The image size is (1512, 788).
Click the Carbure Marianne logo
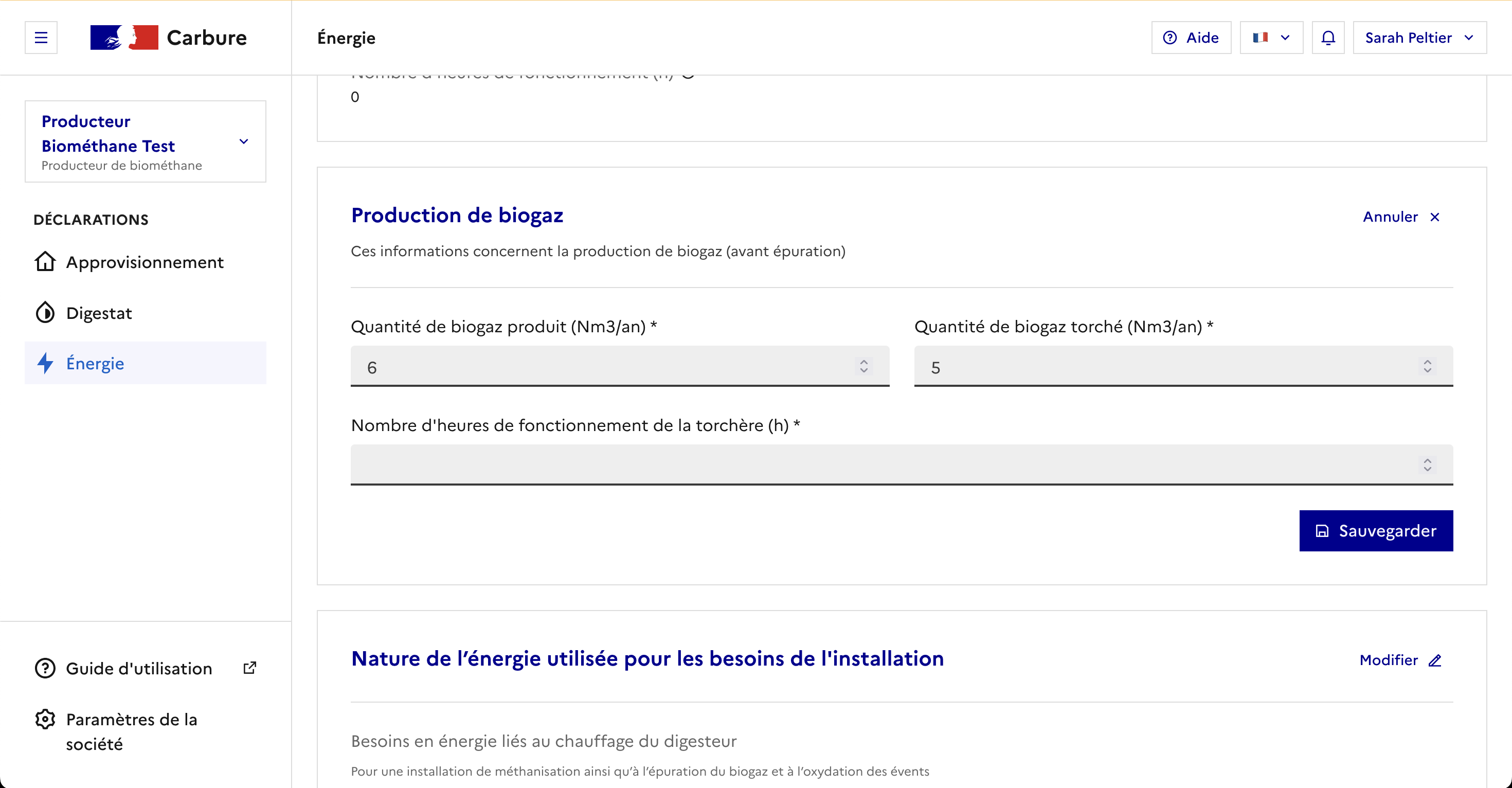tap(124, 38)
